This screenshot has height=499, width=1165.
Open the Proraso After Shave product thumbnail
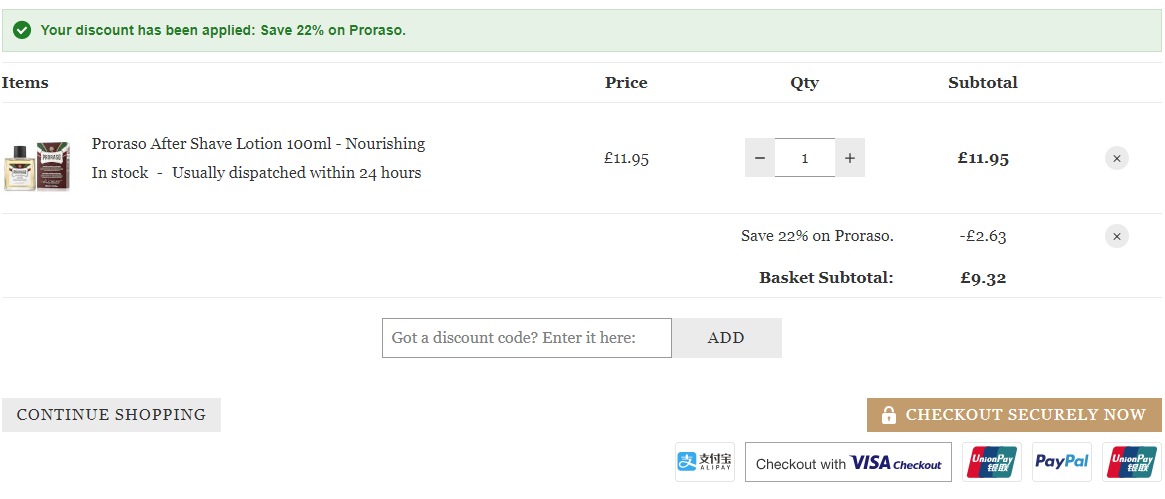click(37, 166)
